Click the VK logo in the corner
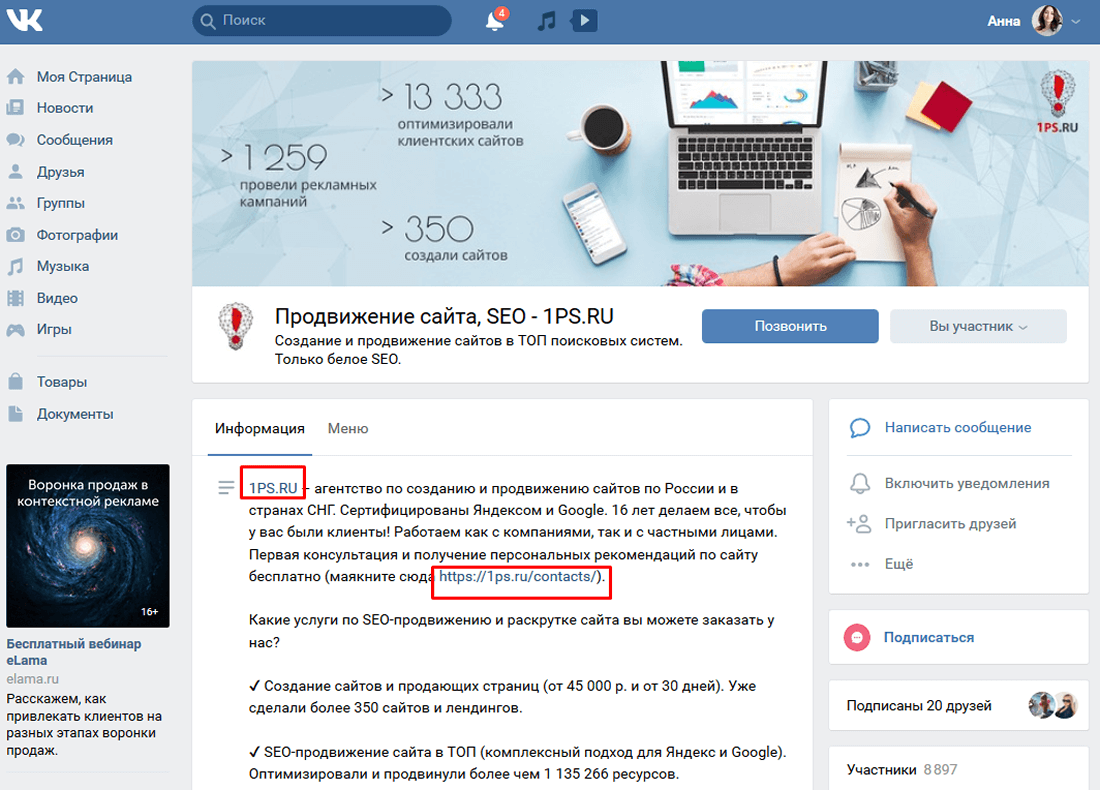The height and width of the screenshot is (790, 1100). (x=24, y=19)
